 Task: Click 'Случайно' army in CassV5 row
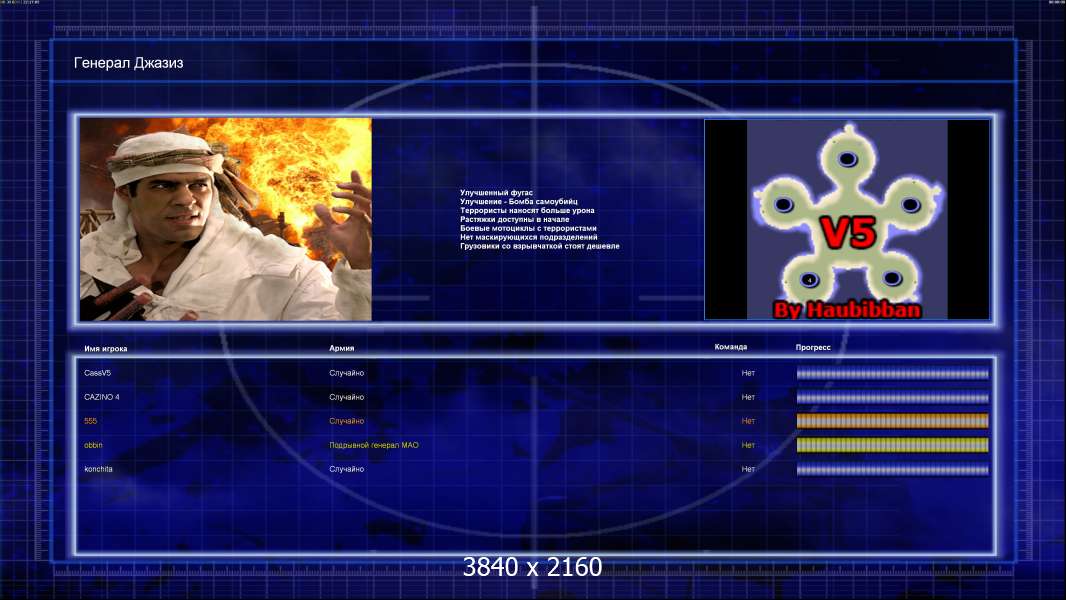[x=347, y=373]
